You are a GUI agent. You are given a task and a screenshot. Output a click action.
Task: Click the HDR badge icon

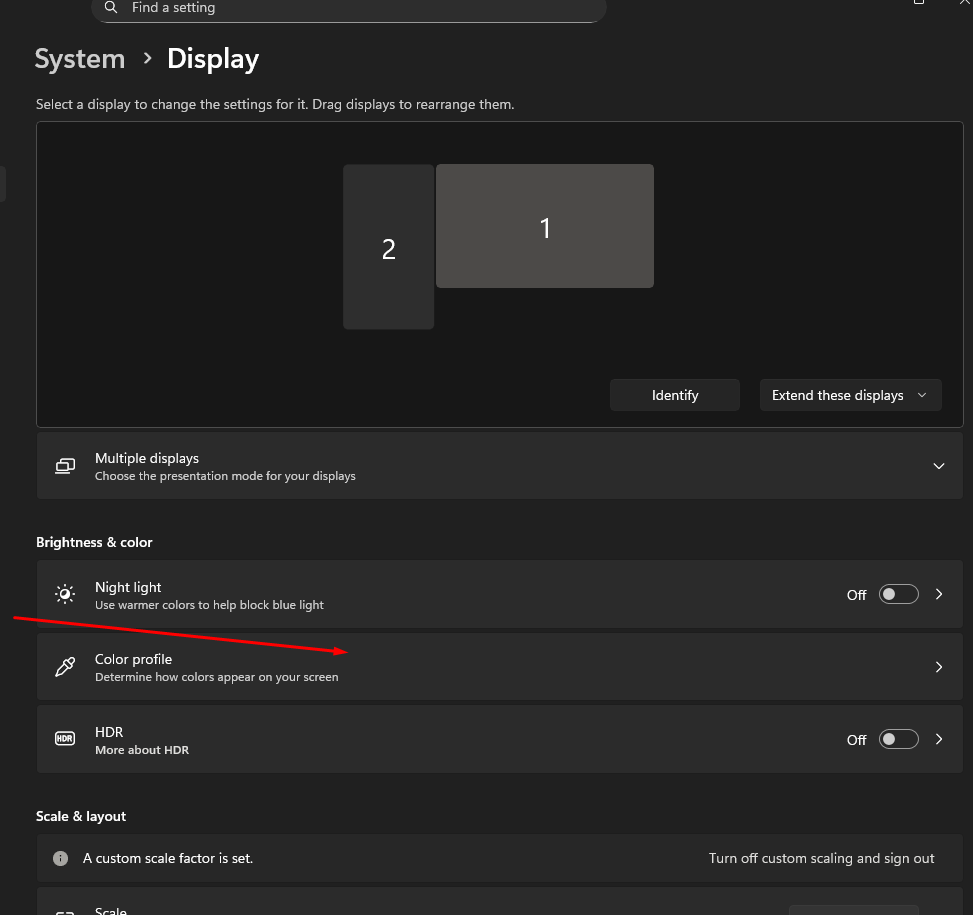coord(65,739)
